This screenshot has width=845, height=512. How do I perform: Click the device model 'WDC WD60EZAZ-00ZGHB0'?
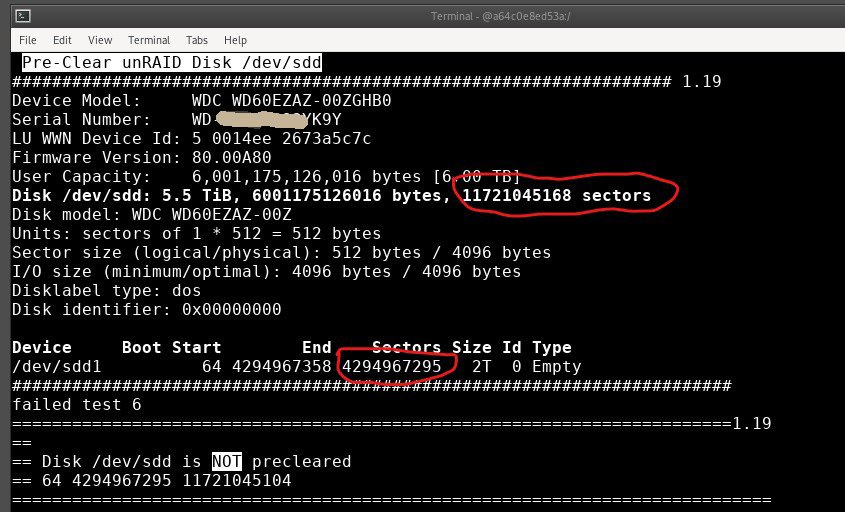click(x=292, y=101)
